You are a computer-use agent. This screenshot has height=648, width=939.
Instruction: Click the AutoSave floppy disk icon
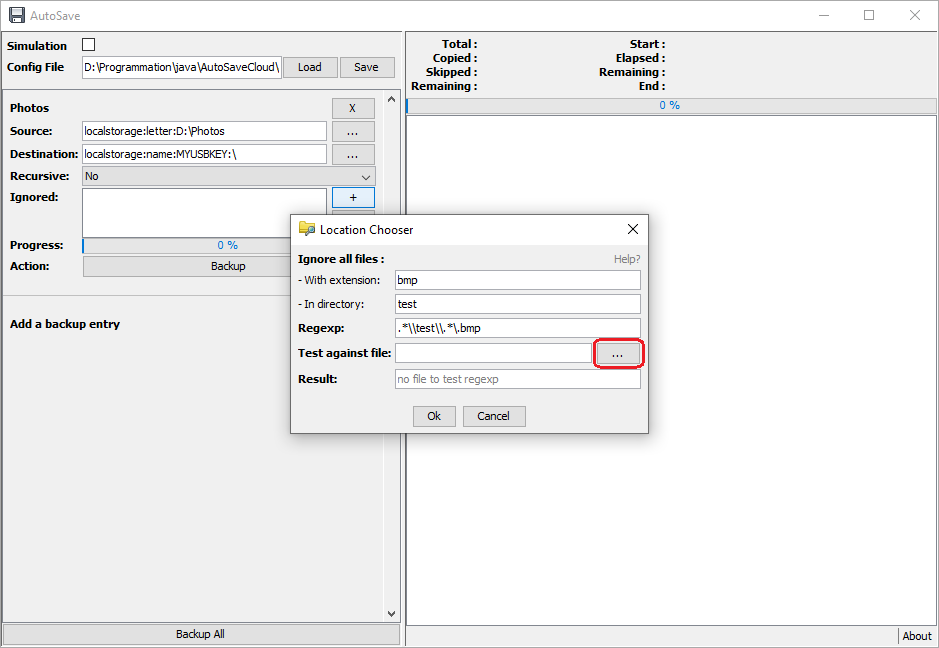click(17, 16)
